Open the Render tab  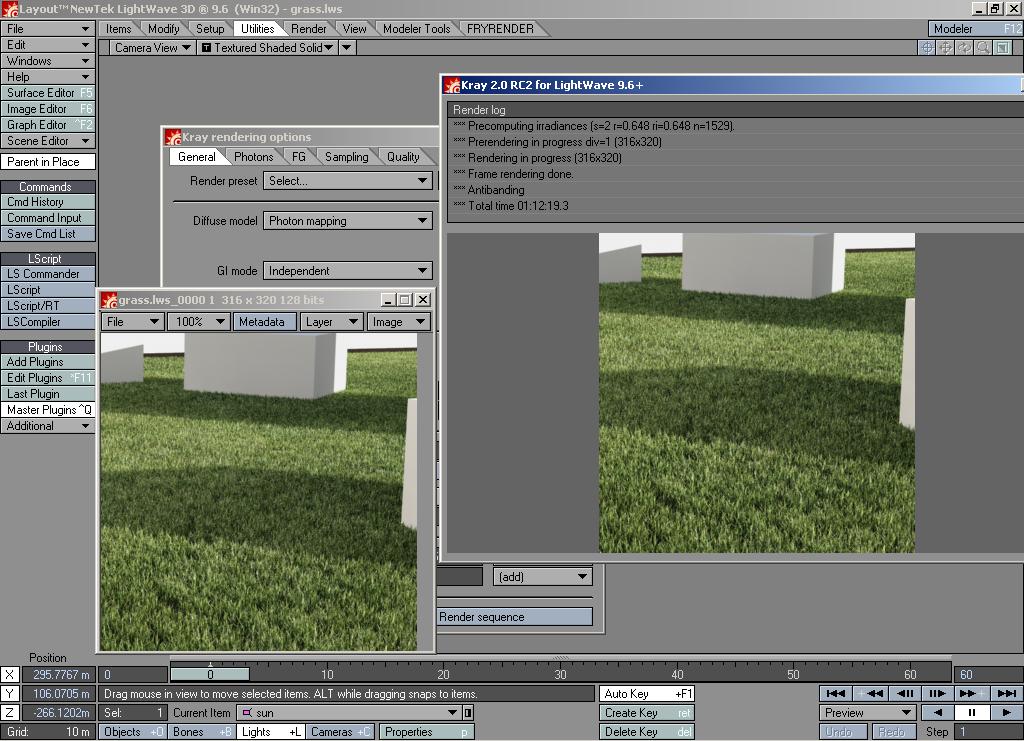tap(308, 29)
